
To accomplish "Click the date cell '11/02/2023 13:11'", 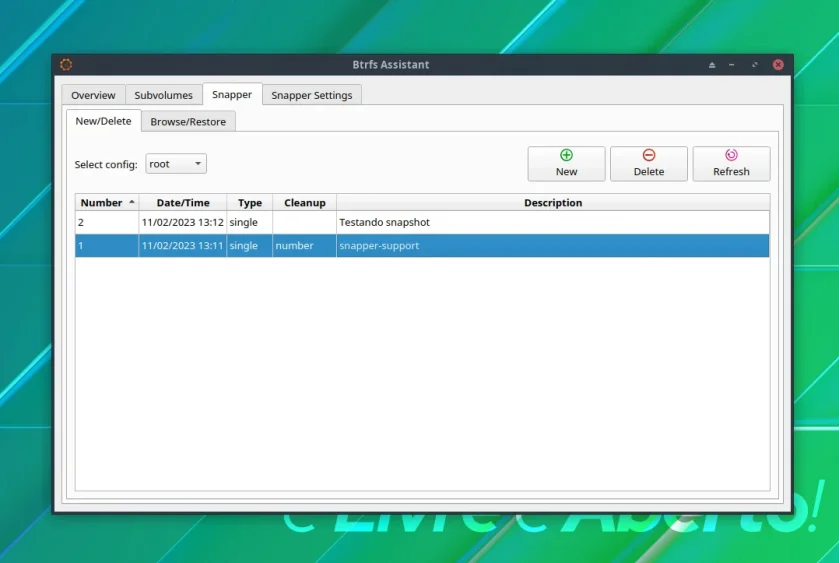I will click(183, 245).
